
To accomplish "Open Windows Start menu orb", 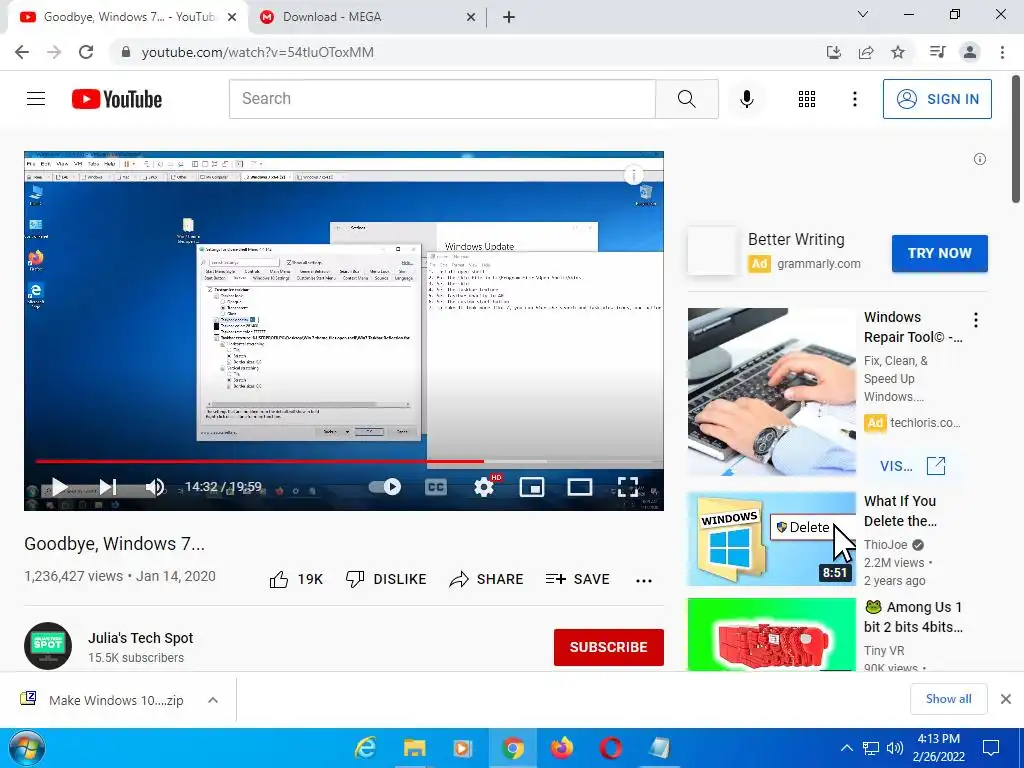I will coord(27,748).
